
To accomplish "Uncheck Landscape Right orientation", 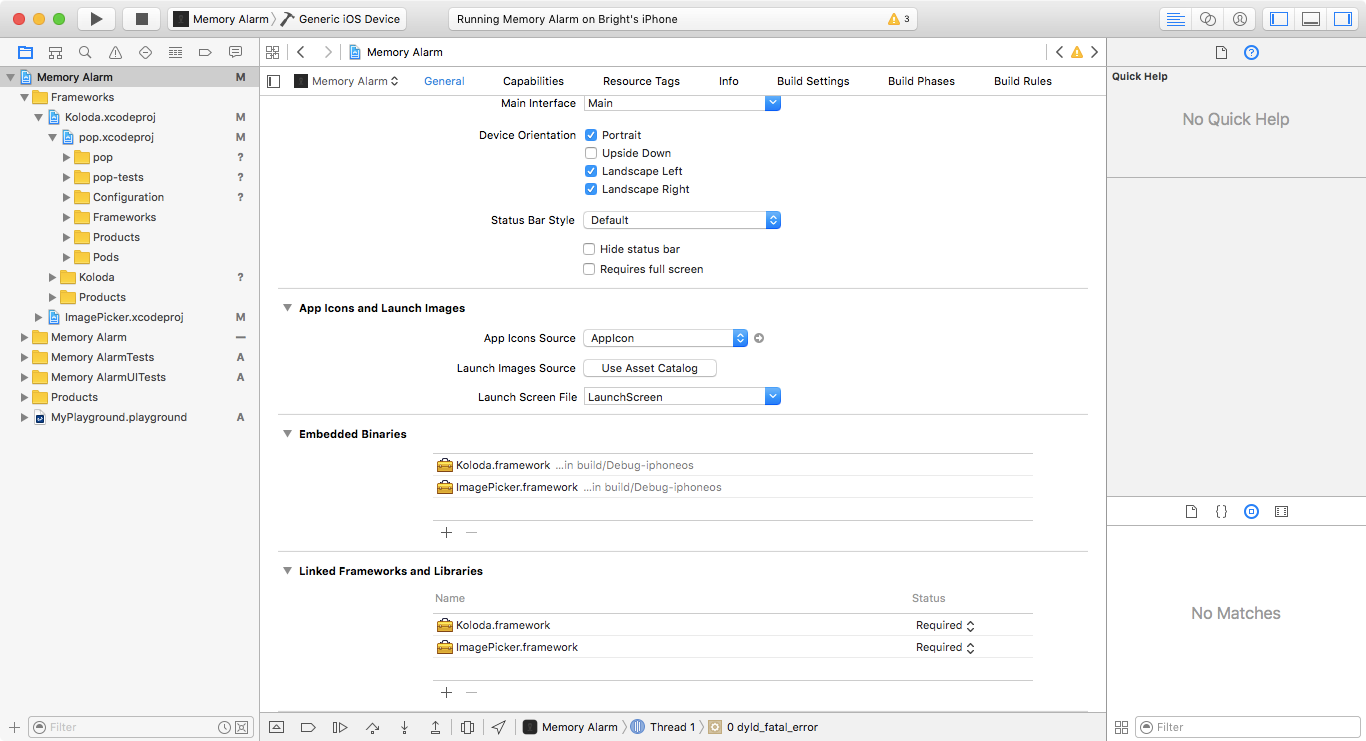I will pyautogui.click(x=591, y=189).
